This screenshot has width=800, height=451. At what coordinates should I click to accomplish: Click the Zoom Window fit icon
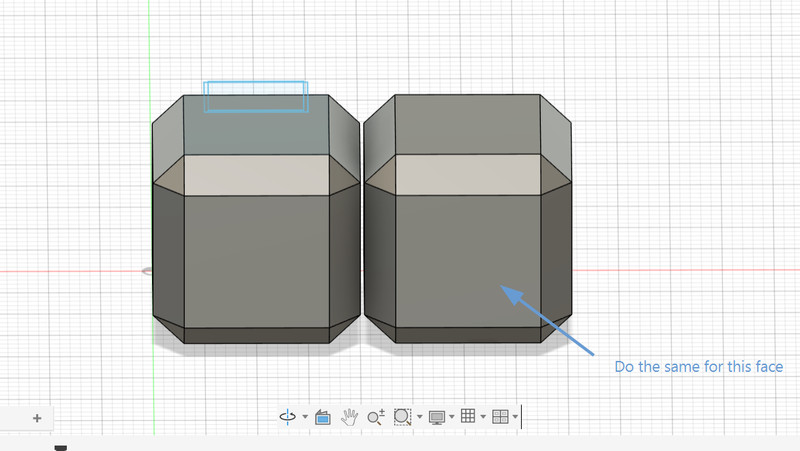click(x=403, y=417)
